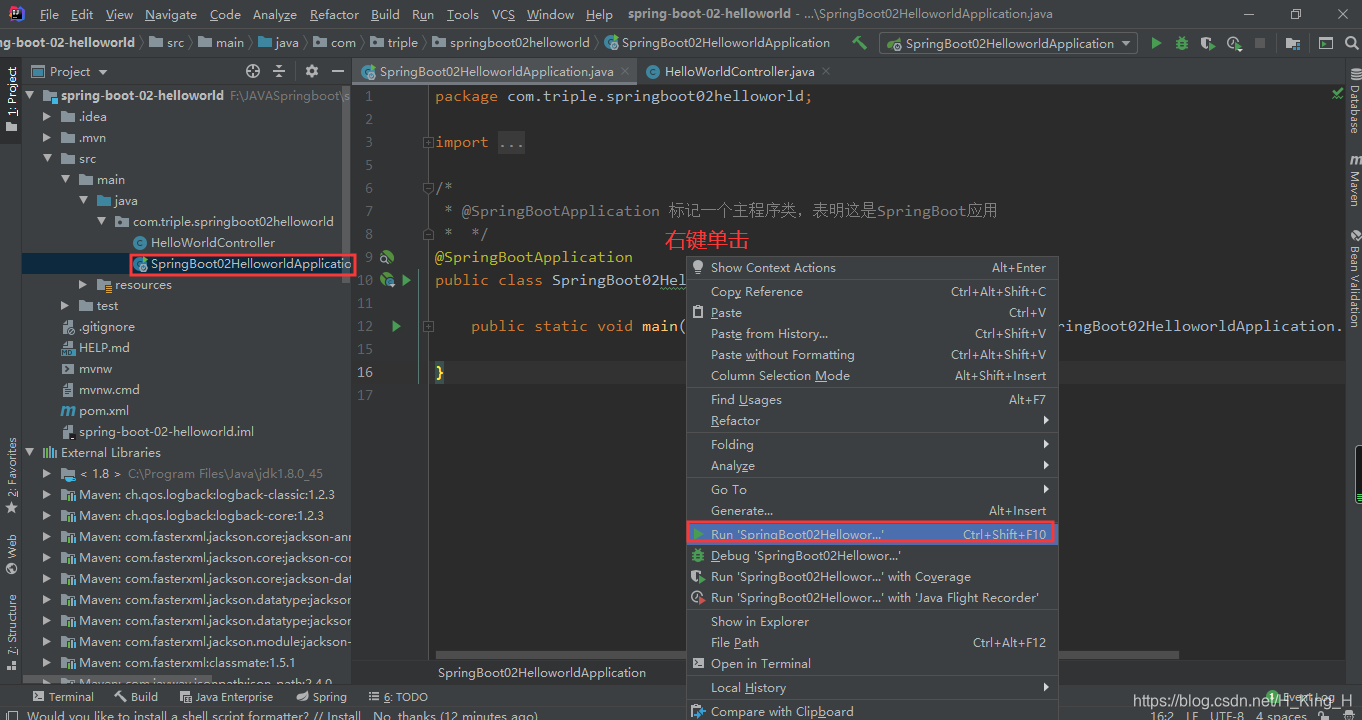Click the Stop square toolbar icon
The width and height of the screenshot is (1362, 720).
pos(1260,43)
